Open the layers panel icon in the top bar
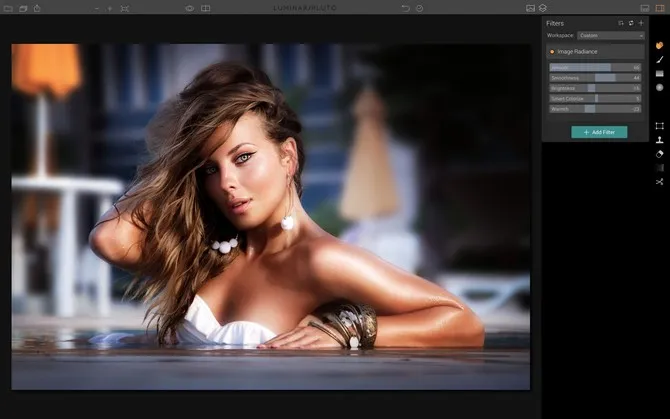Image resolution: width=670 pixels, height=419 pixels. [543, 8]
